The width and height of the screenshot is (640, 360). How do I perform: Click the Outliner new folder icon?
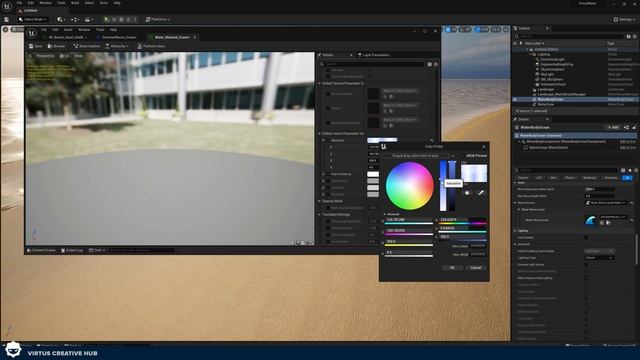coord(629,36)
